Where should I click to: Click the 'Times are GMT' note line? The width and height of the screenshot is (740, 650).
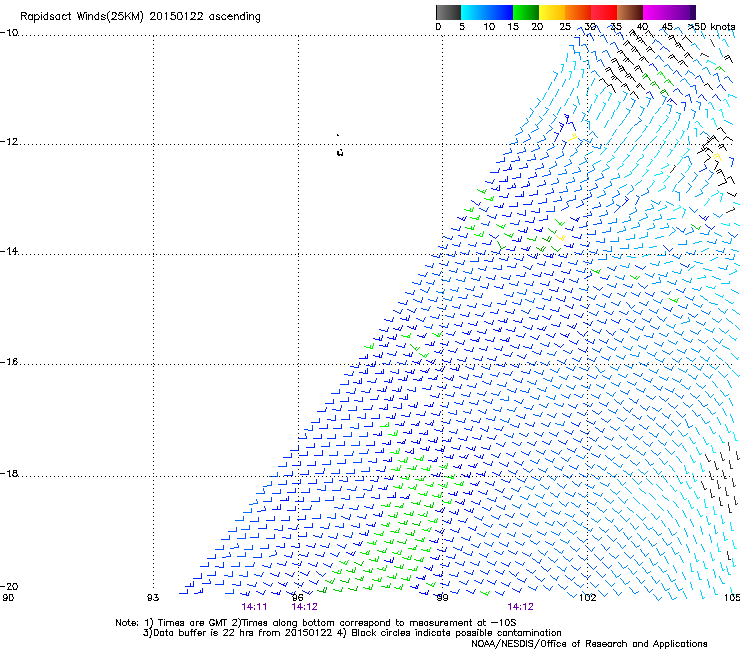316,623
